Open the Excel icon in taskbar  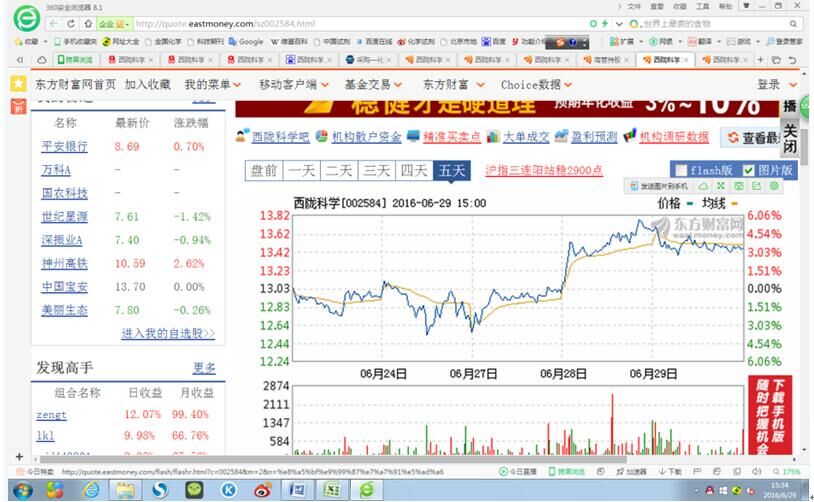click(x=331, y=490)
